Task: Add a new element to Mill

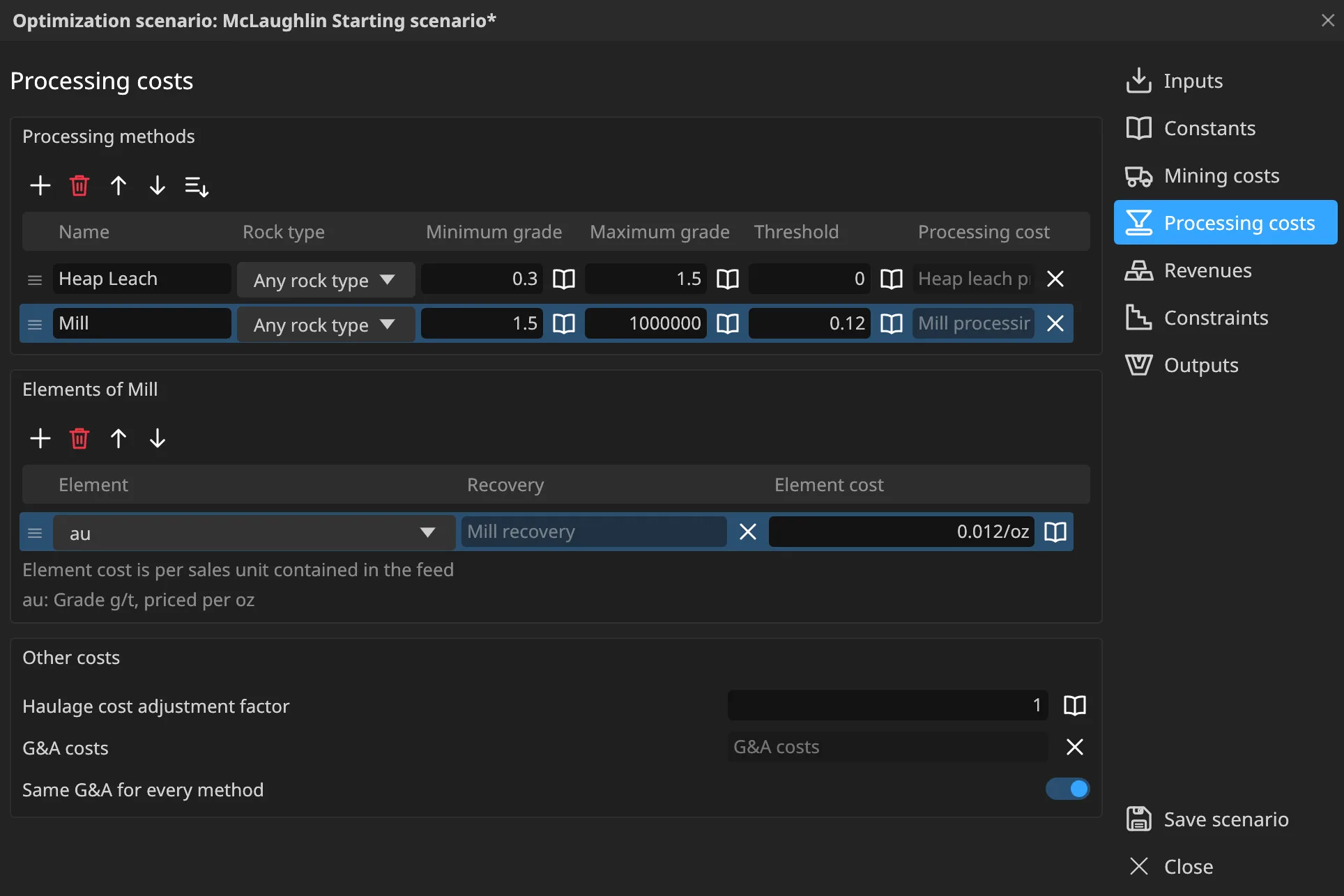Action: tap(40, 438)
